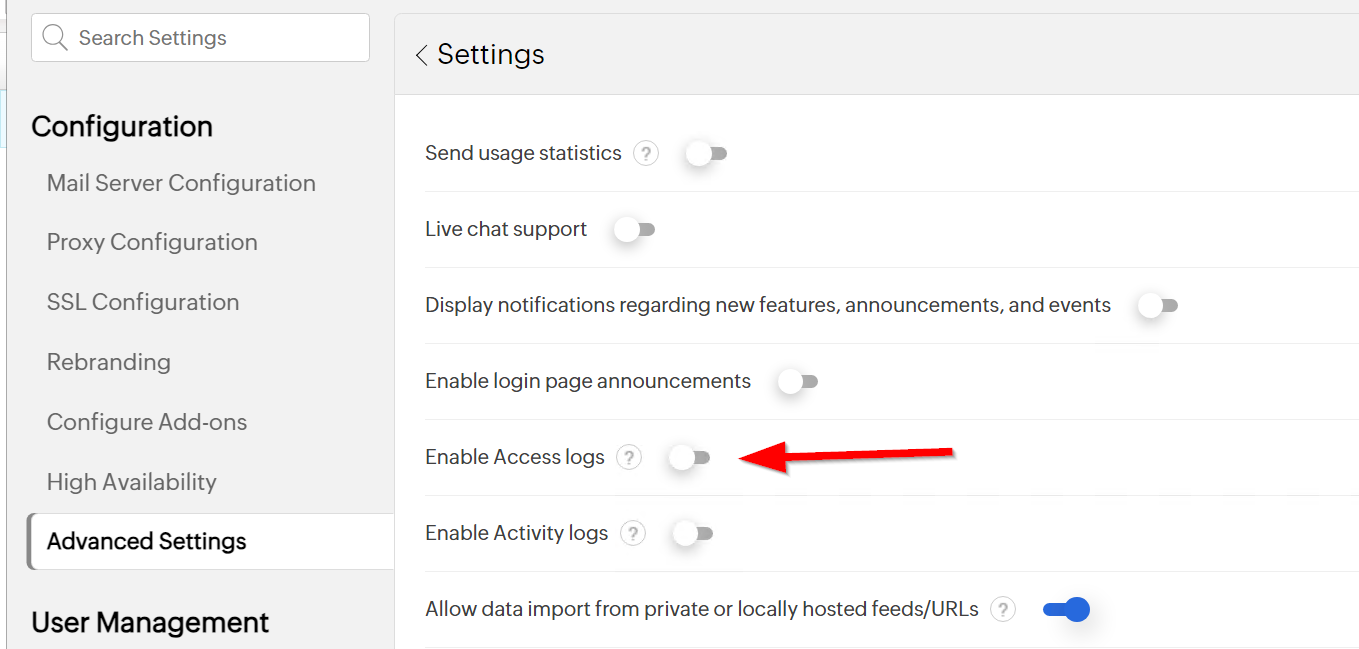Viewport: 1359px width, 649px height.
Task: Select Configure Add-ons
Action: (x=147, y=422)
